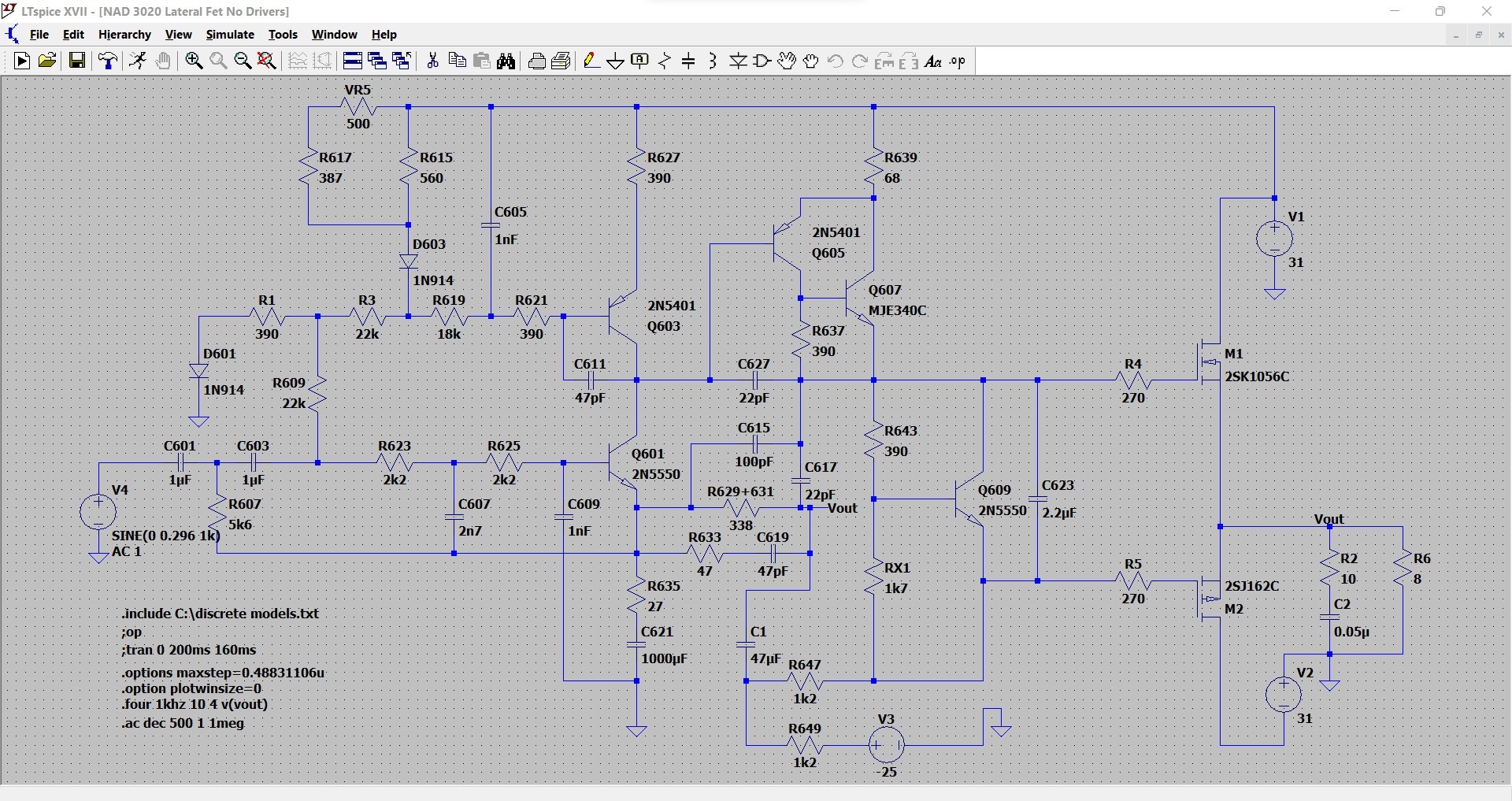Open the Hierarchy menu
The width and height of the screenshot is (1512, 801).
point(124,35)
